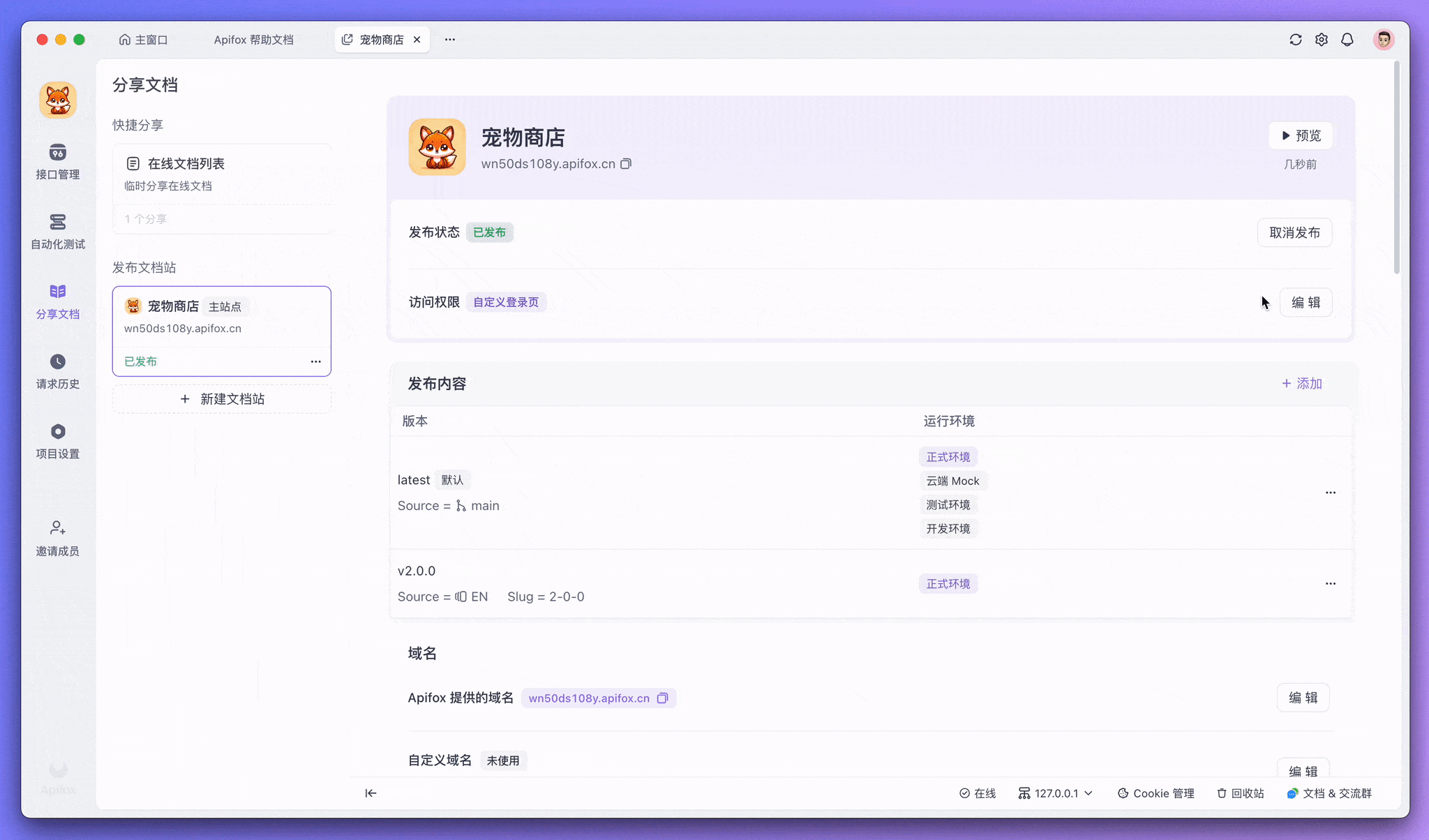Viewport: 1429px width, 840px height.
Task: Open Cookie 管理 in the status bar
Action: pyautogui.click(x=1155, y=793)
